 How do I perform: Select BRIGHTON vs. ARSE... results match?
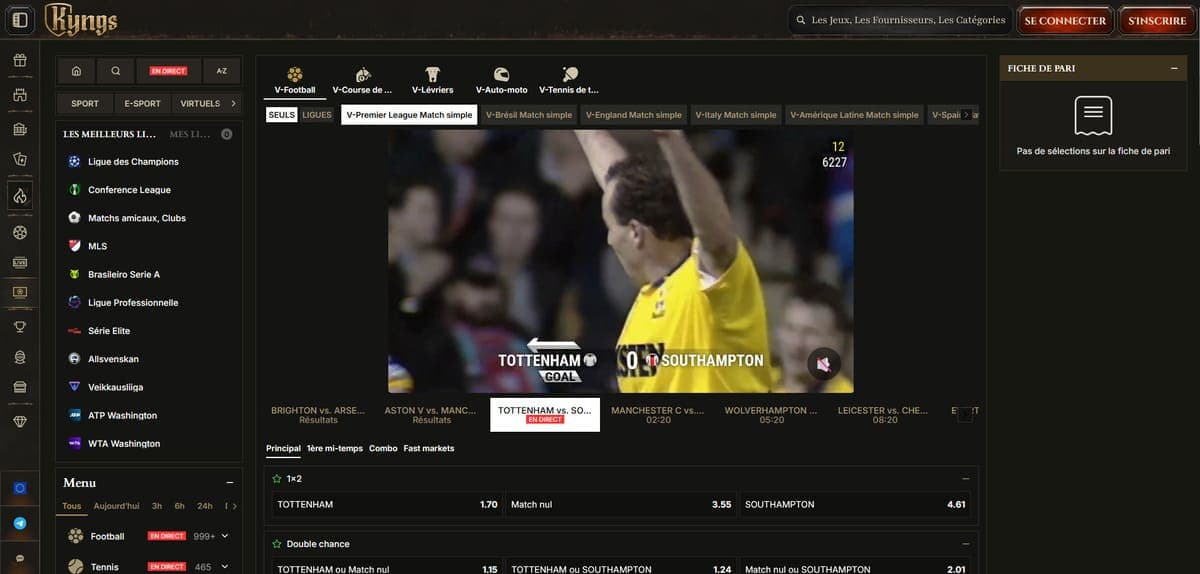[318, 415]
